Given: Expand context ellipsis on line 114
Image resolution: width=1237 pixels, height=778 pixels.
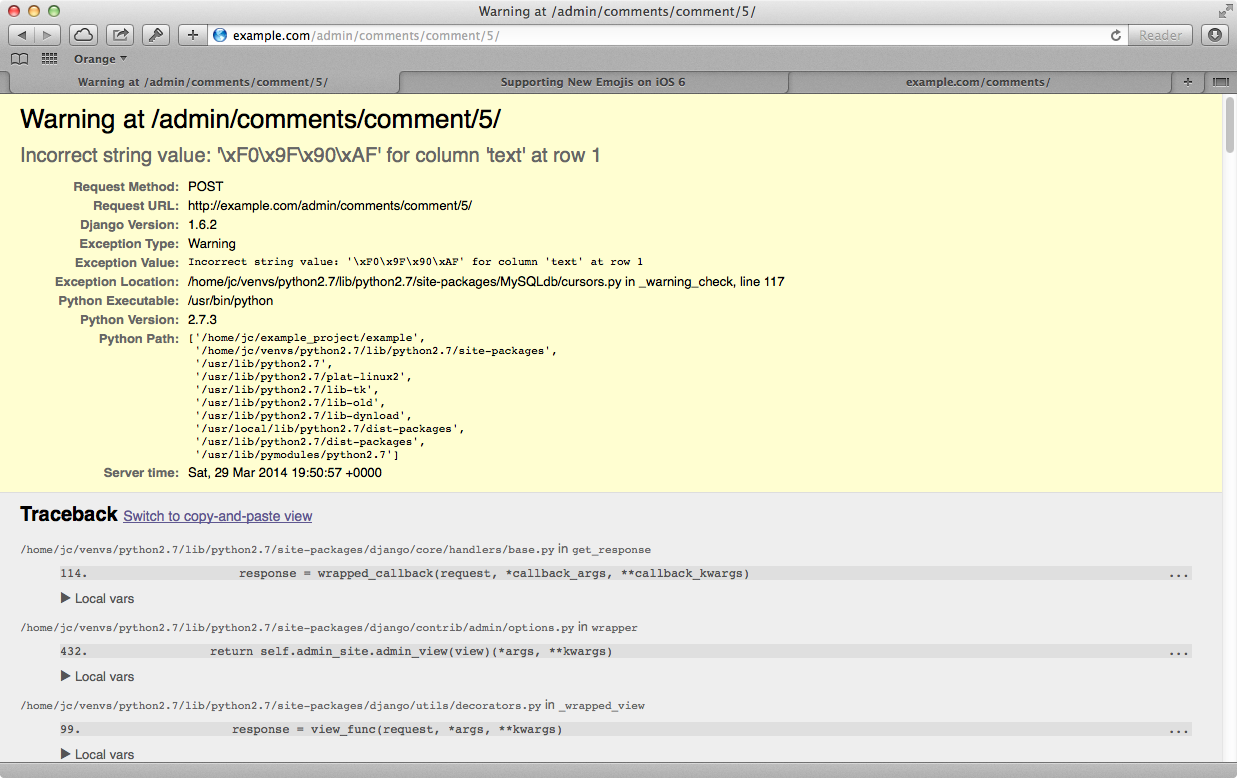Looking at the screenshot, I should click(x=1178, y=574).
